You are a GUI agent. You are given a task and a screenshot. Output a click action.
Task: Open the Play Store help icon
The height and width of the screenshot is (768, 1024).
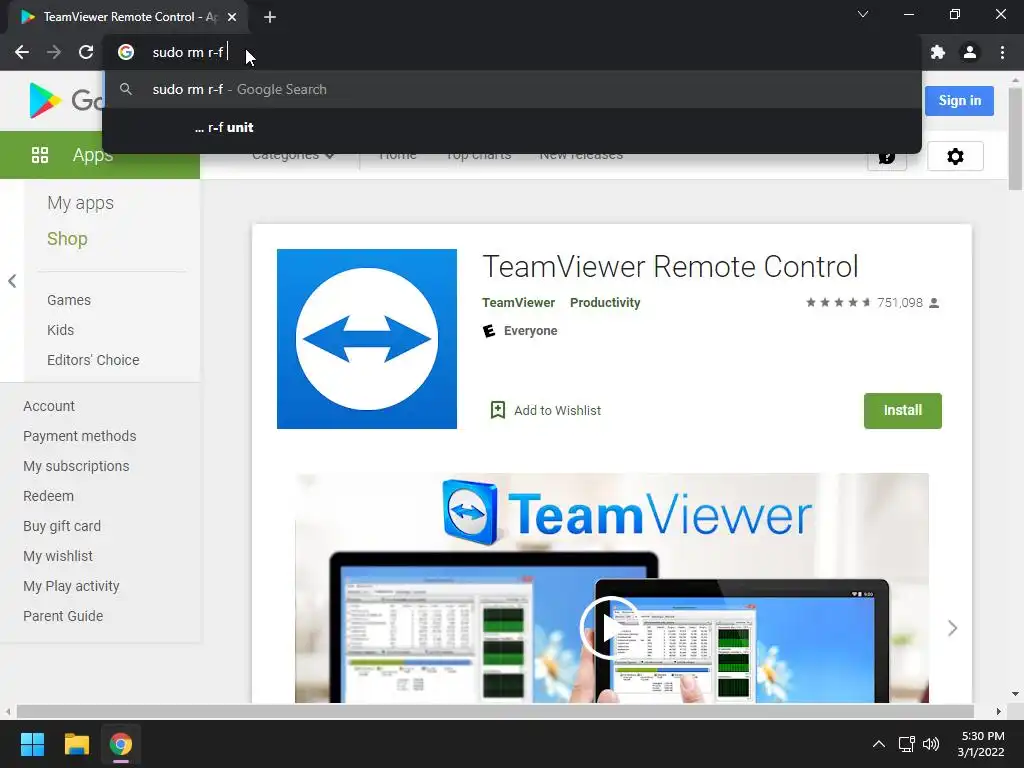[887, 157]
